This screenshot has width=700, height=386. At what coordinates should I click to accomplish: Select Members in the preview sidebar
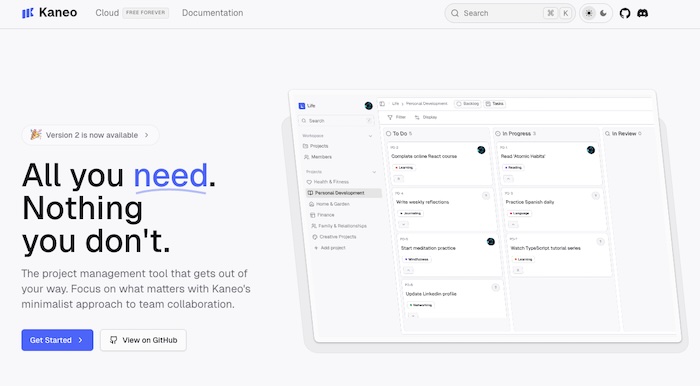318,157
